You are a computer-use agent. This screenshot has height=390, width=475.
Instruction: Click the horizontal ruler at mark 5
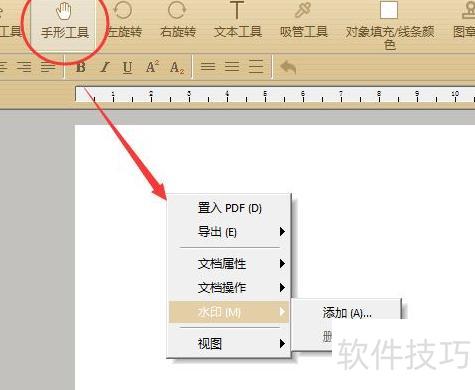tap(265, 95)
